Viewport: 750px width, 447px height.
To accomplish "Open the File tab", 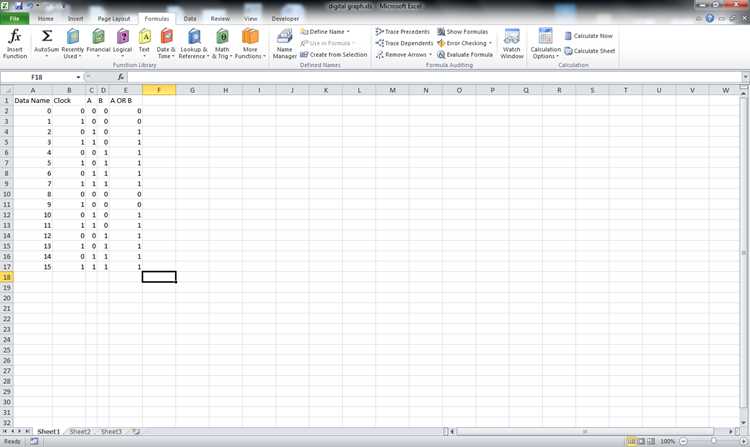I will point(14,18).
